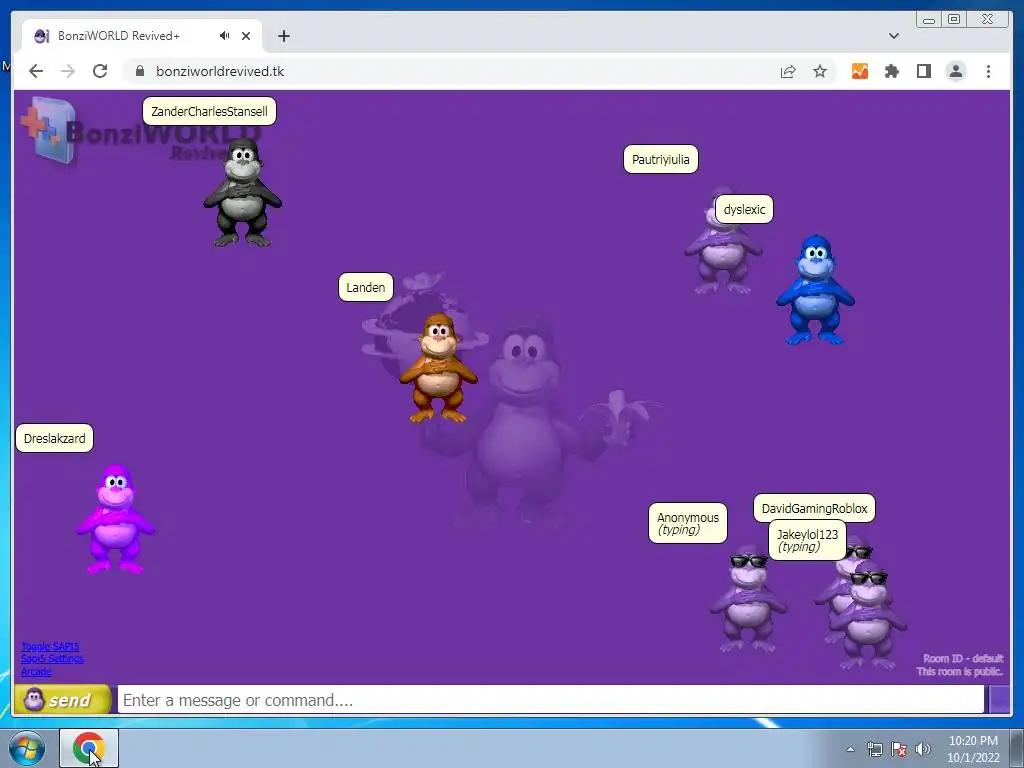Click the ZanderCharlesStansell name tag

click(210, 112)
